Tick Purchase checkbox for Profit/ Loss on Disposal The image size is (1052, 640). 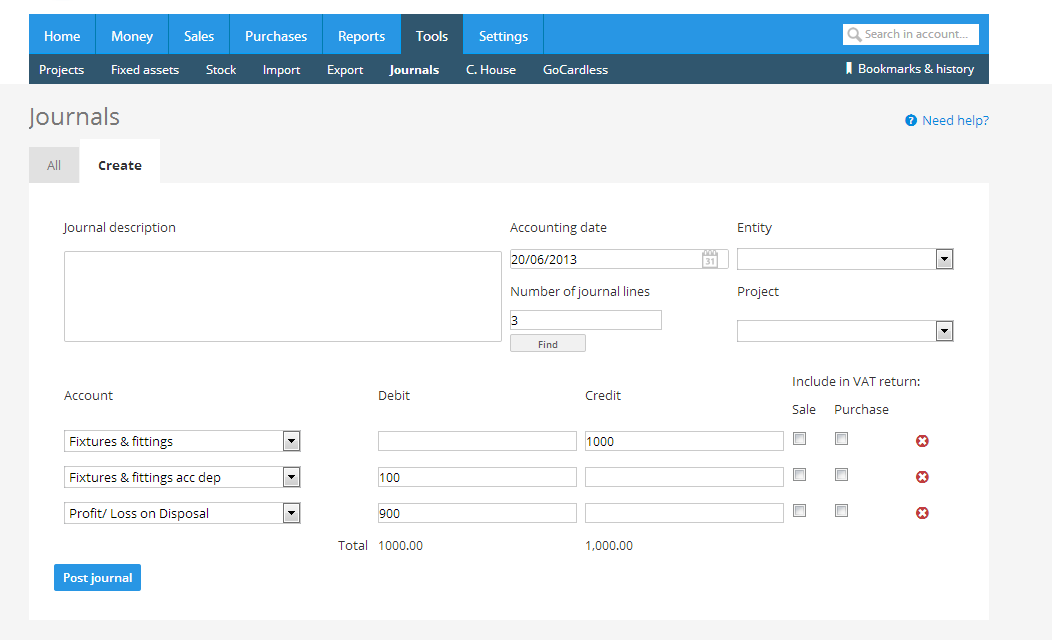click(841, 511)
